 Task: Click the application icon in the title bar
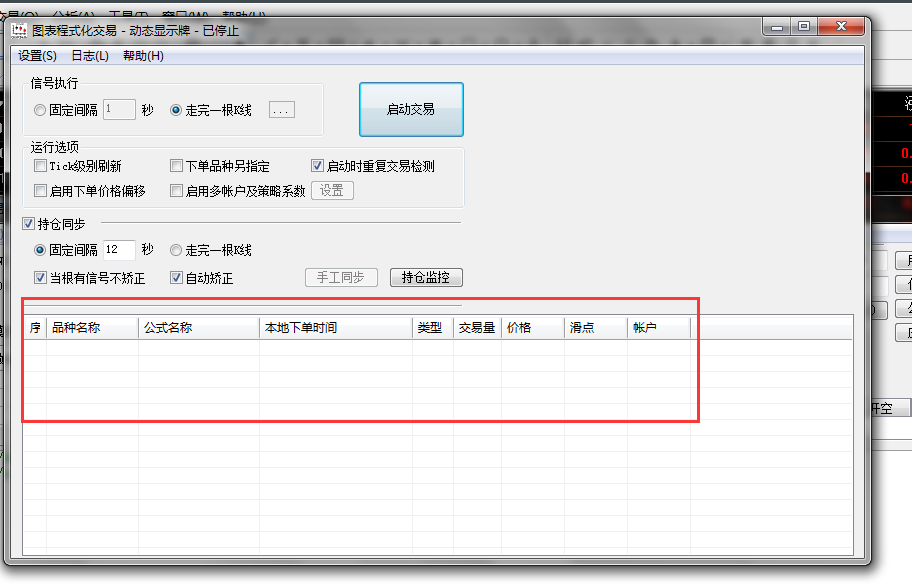click(19, 30)
